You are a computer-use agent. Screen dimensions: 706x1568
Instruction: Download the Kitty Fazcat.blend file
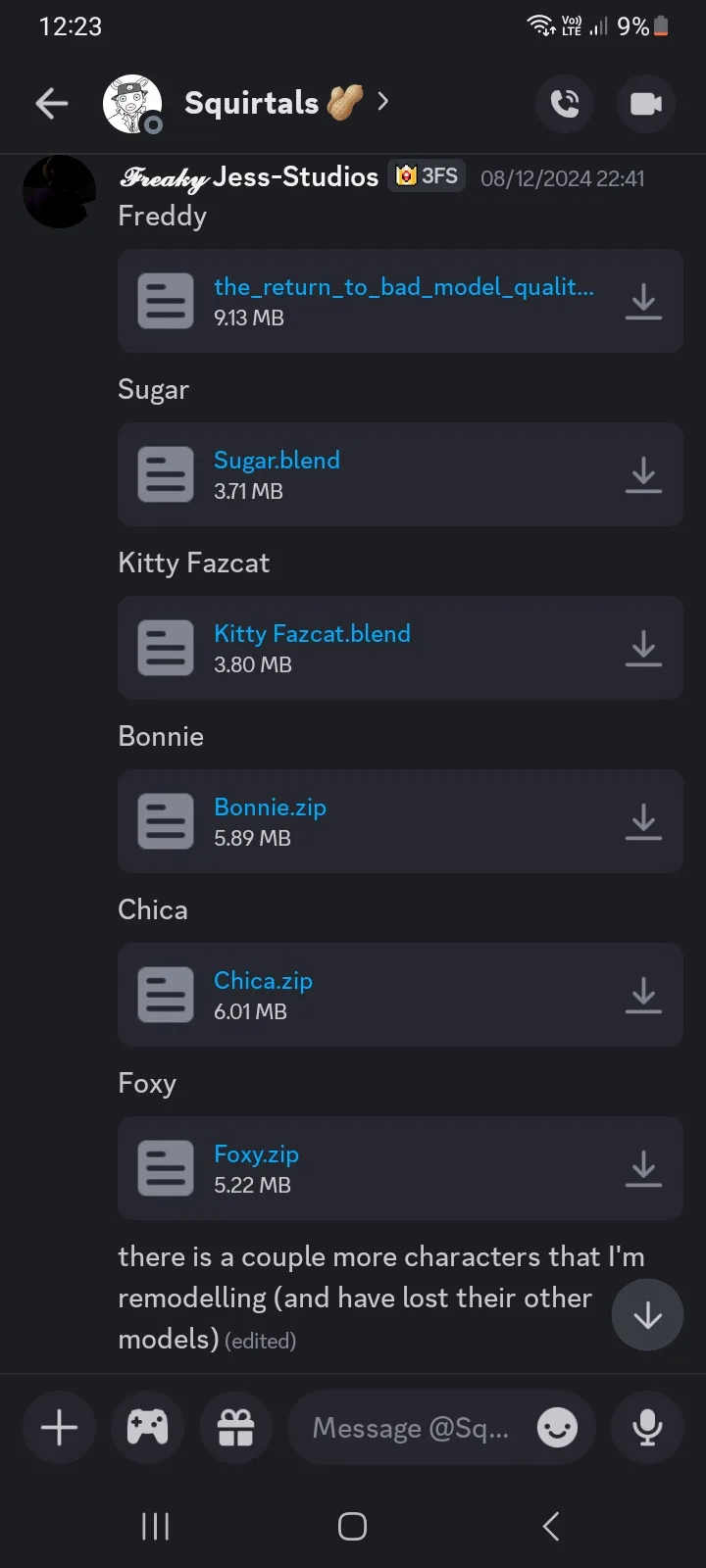click(643, 648)
